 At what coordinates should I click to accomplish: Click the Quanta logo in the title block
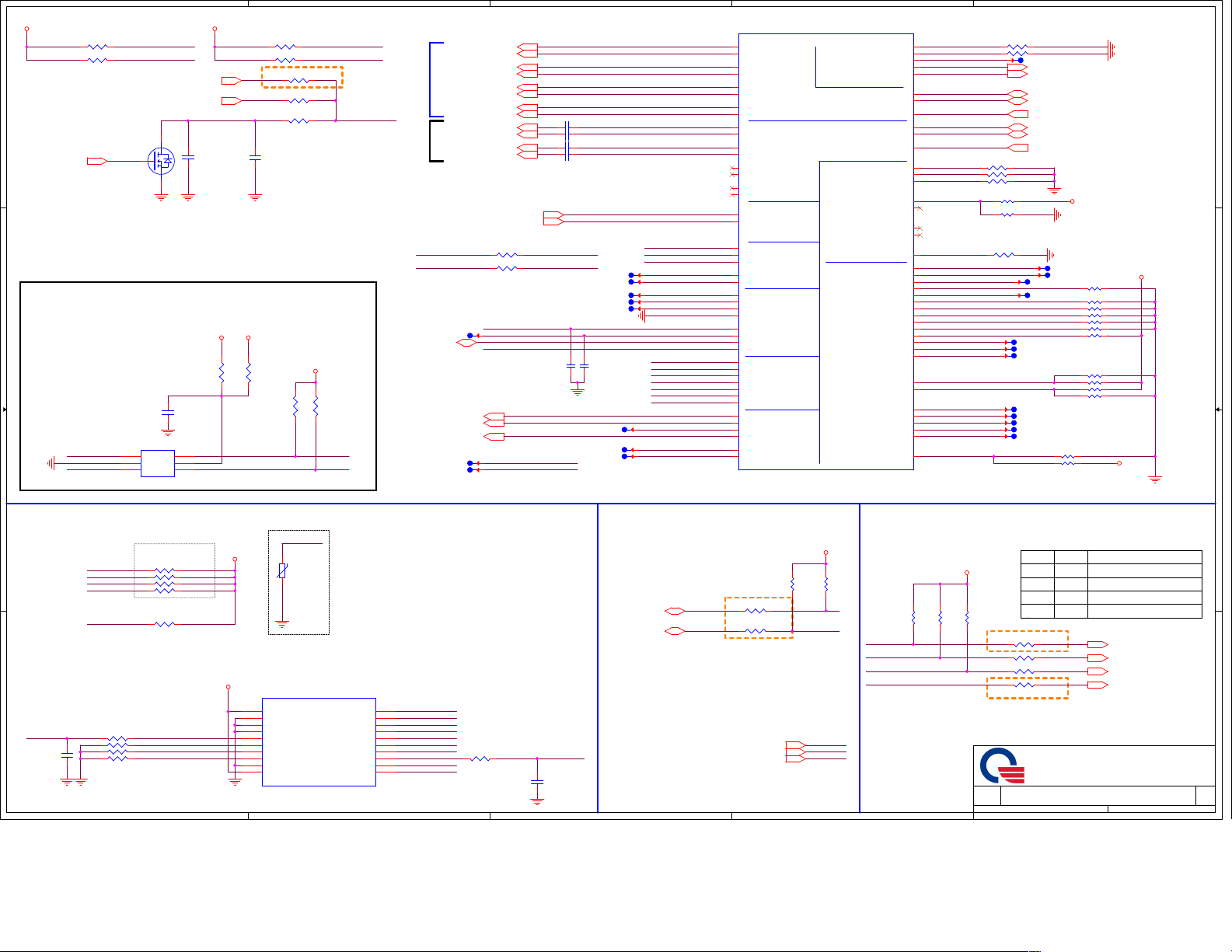1002,765
